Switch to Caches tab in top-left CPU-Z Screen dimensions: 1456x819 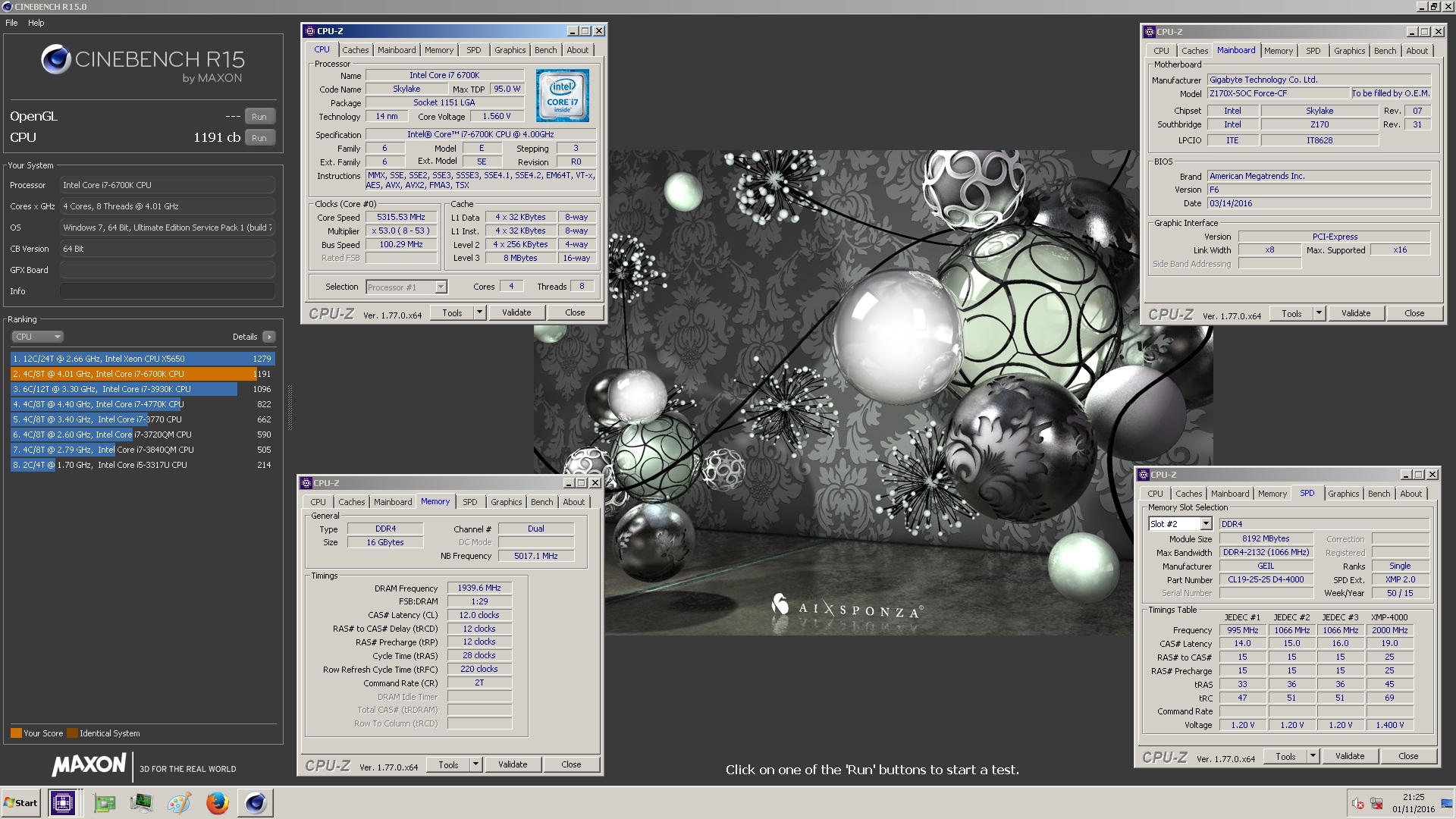click(x=355, y=50)
